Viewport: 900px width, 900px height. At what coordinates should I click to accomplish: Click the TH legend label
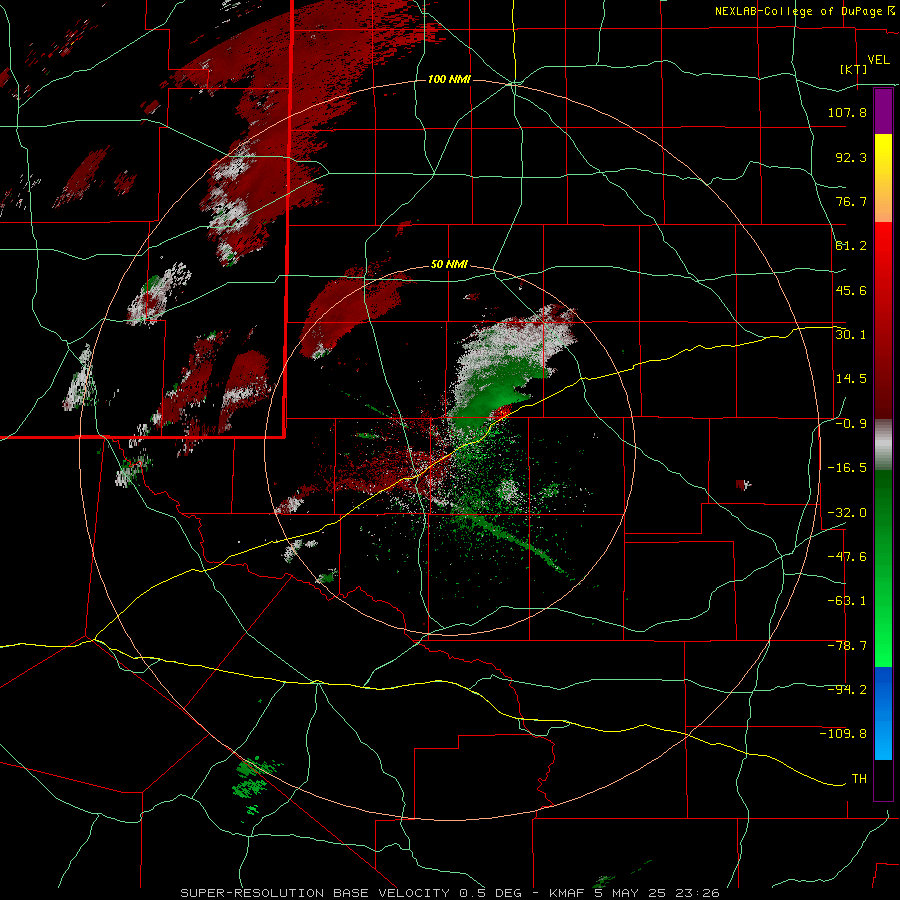859,779
